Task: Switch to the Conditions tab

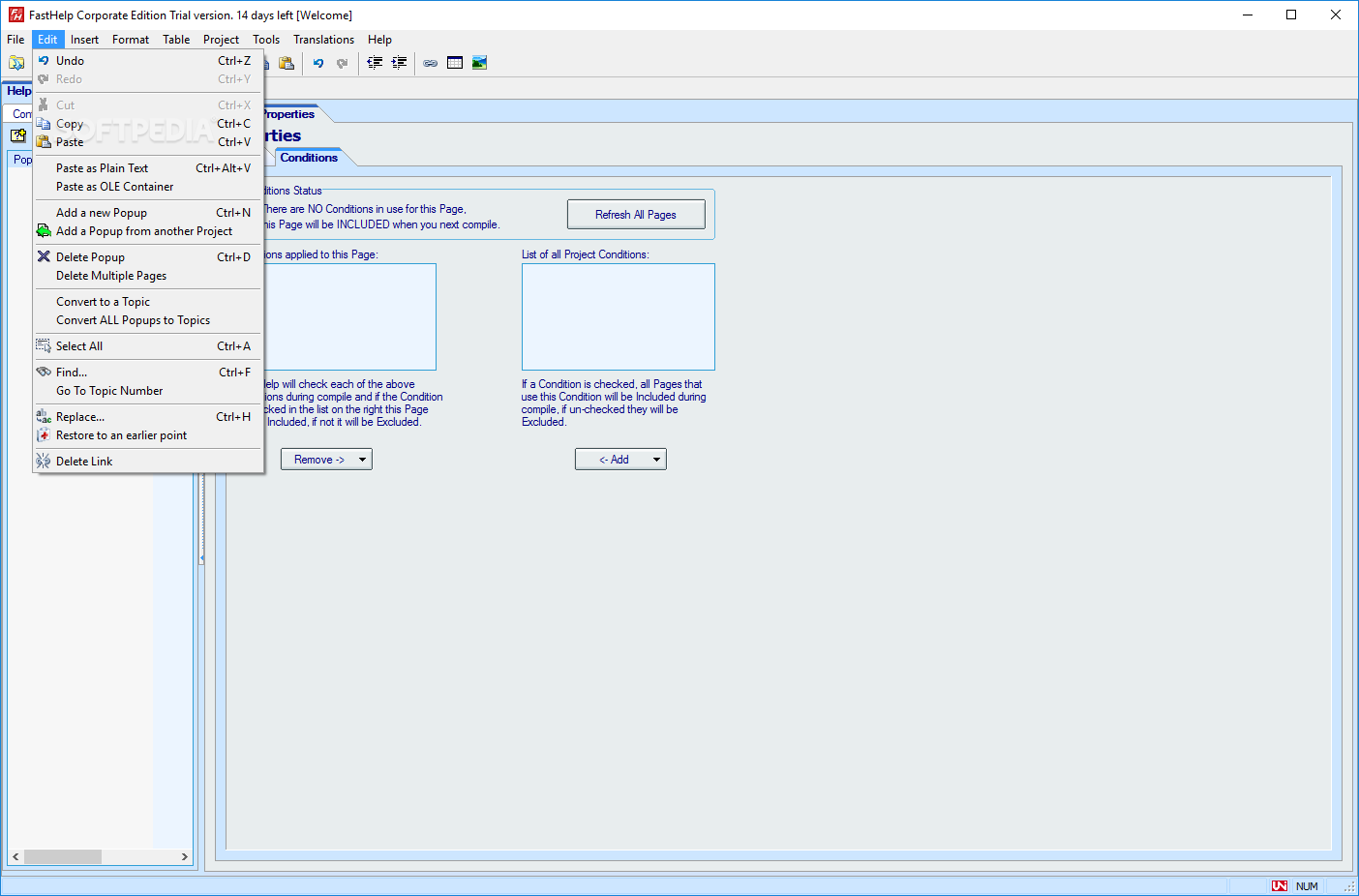Action: tap(309, 158)
